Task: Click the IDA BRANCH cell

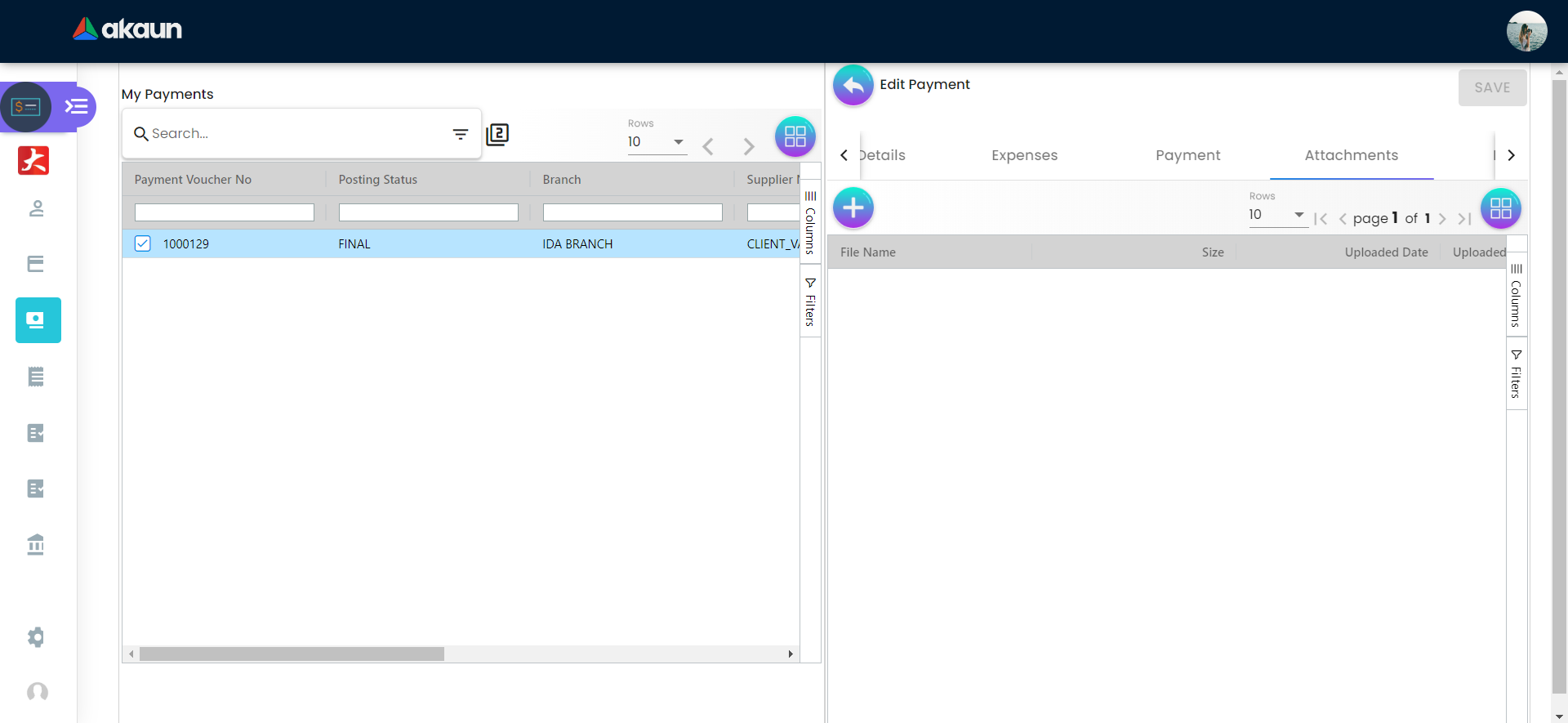Action: 577,244
